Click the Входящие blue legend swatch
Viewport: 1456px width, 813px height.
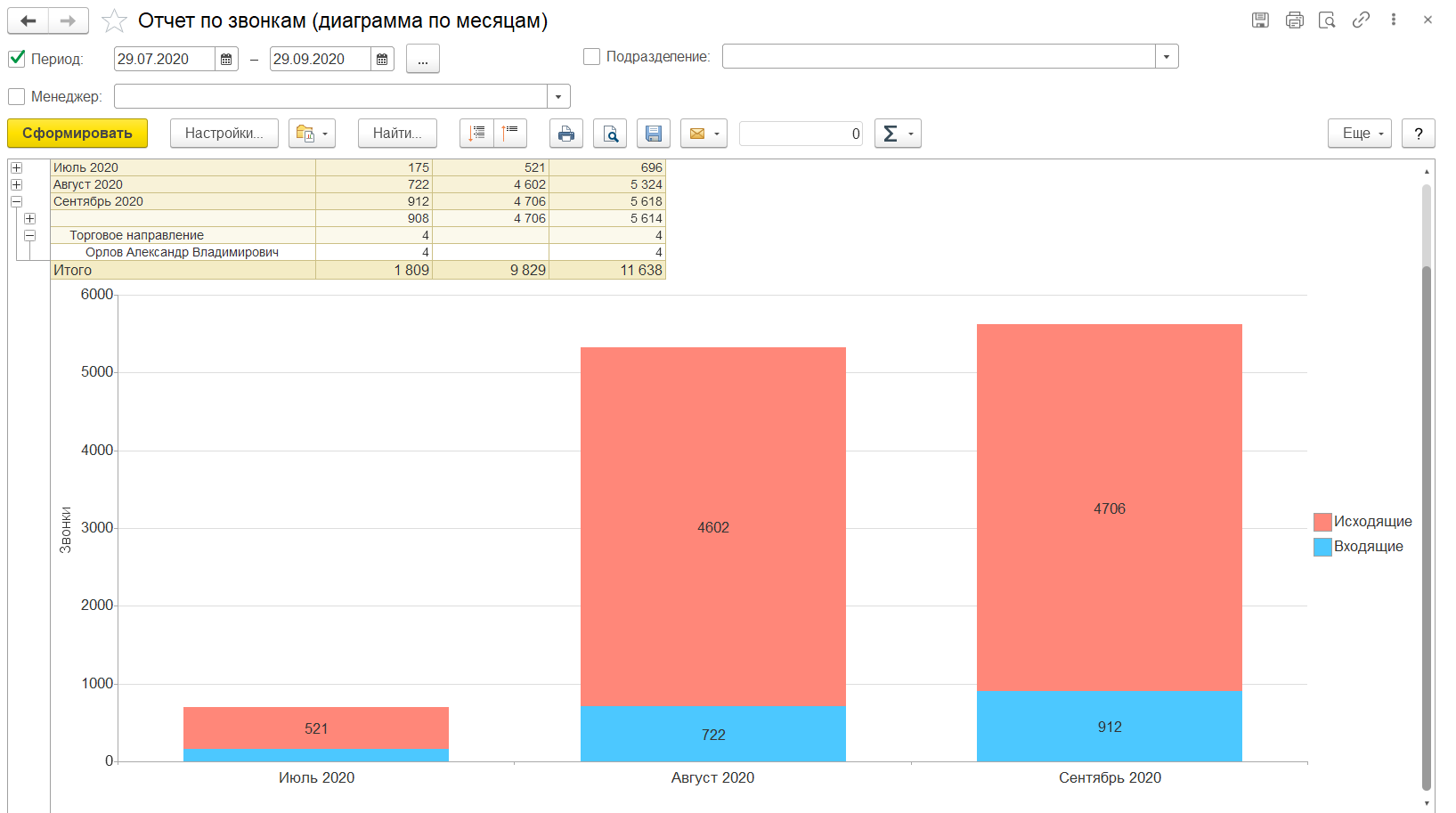click(x=1322, y=547)
